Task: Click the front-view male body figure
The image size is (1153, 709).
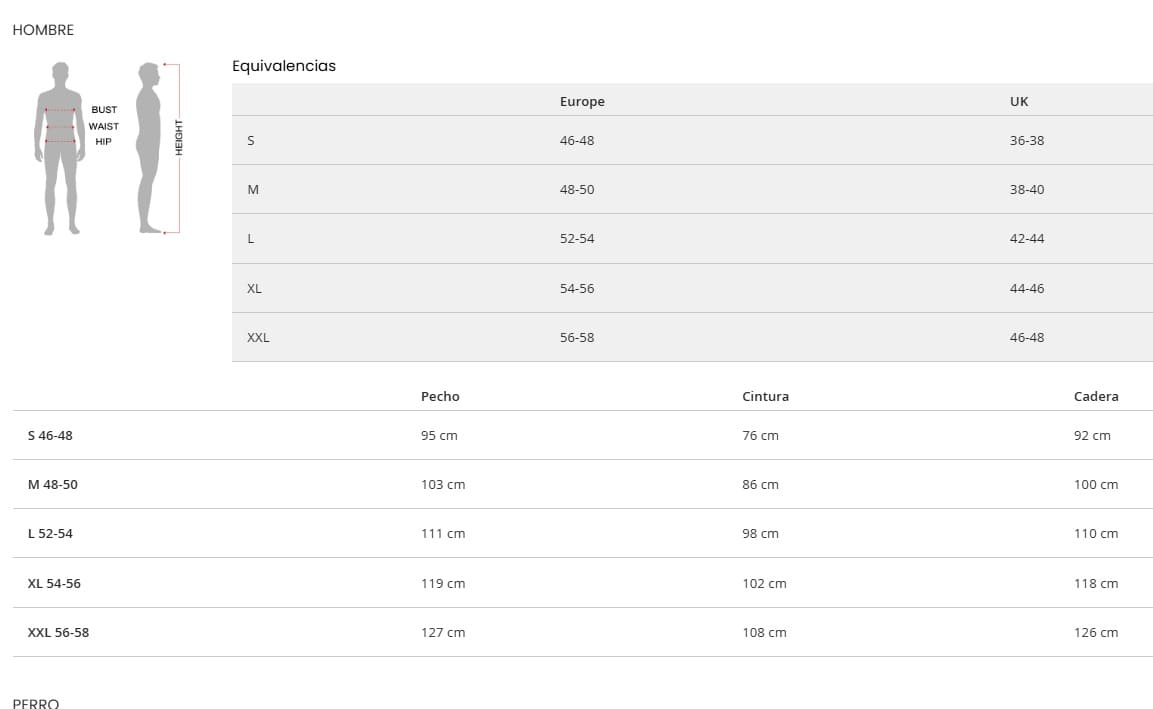Action: [x=60, y=148]
